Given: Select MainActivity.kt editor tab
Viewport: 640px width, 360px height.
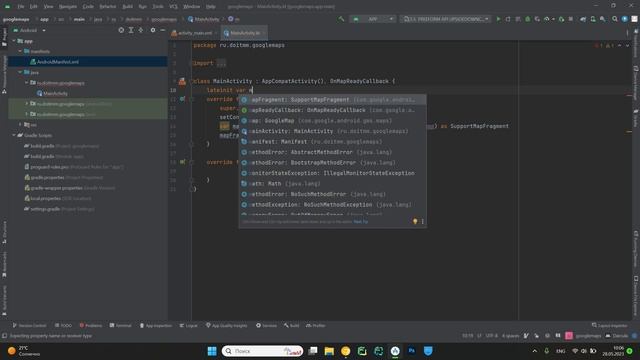Looking at the screenshot, I should [244, 33].
